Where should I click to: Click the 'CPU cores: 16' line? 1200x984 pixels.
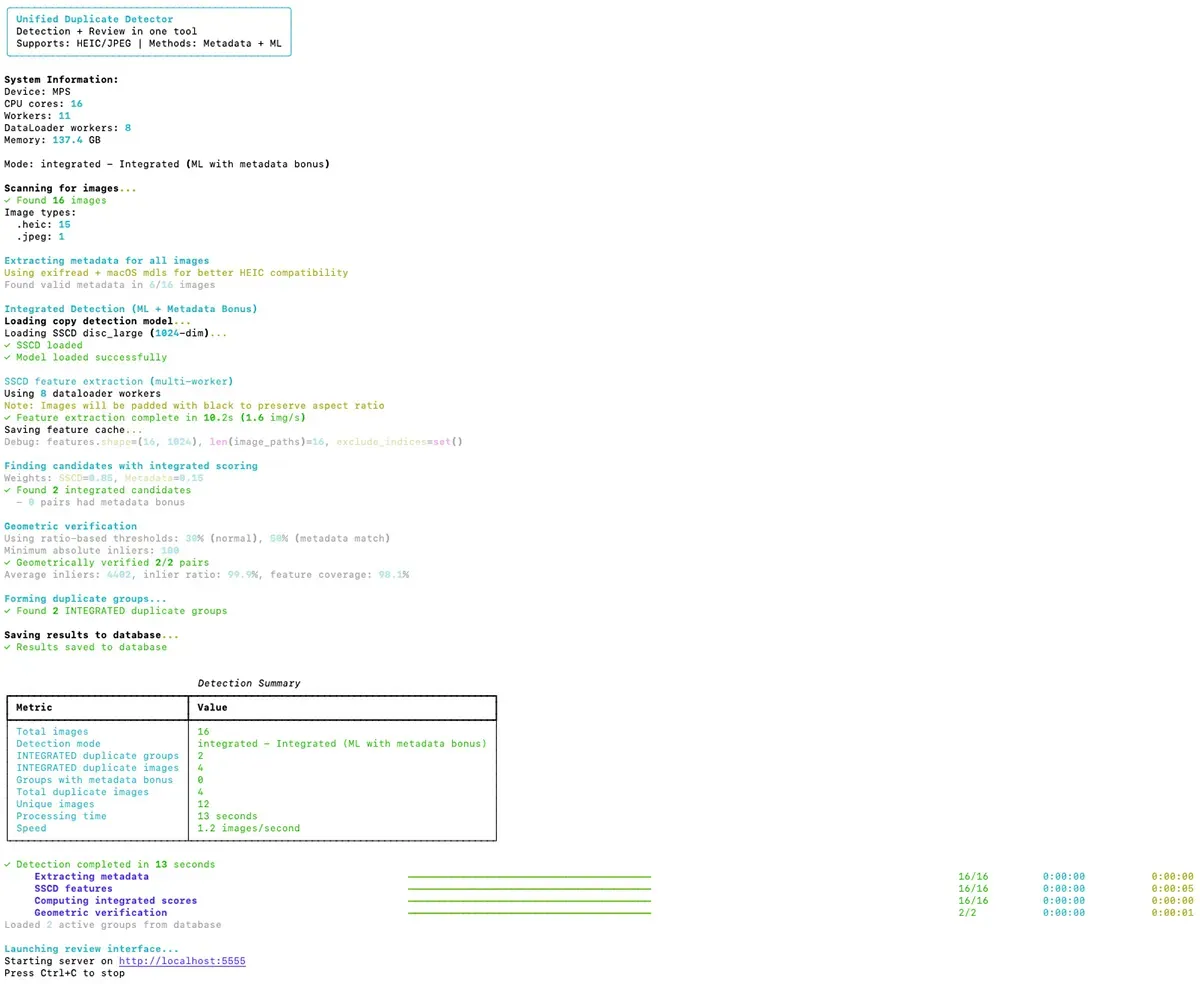point(43,103)
